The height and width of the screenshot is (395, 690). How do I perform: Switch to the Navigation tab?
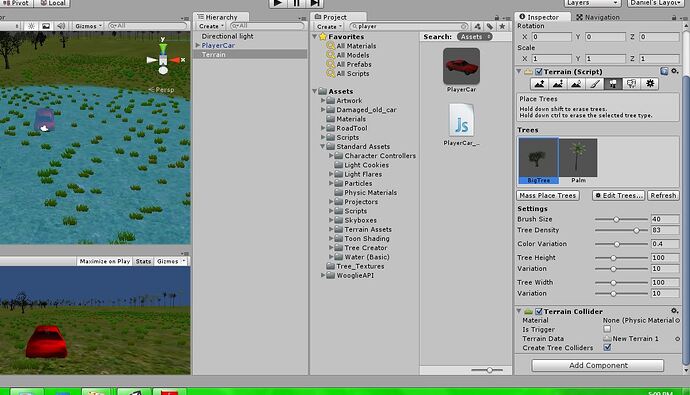pos(598,17)
